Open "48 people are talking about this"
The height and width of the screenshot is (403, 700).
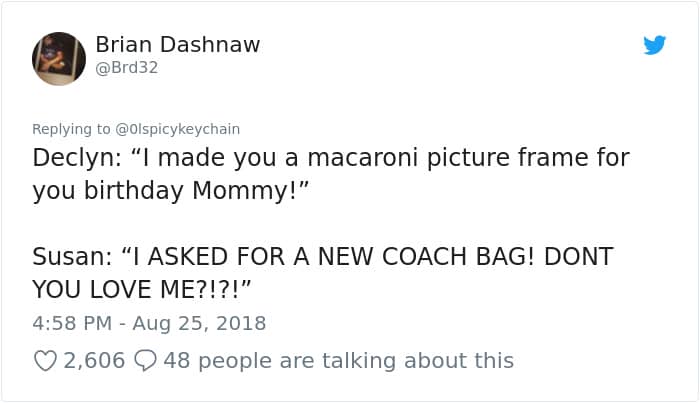pos(338,360)
